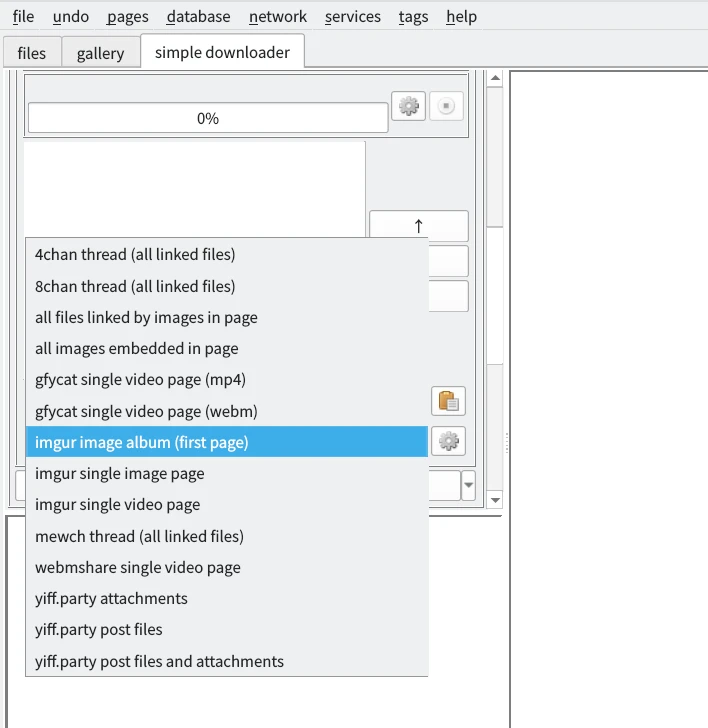Viewport: 708px width, 728px height.
Task: Choose 4chan thread (all linked files)
Action: 227,254
